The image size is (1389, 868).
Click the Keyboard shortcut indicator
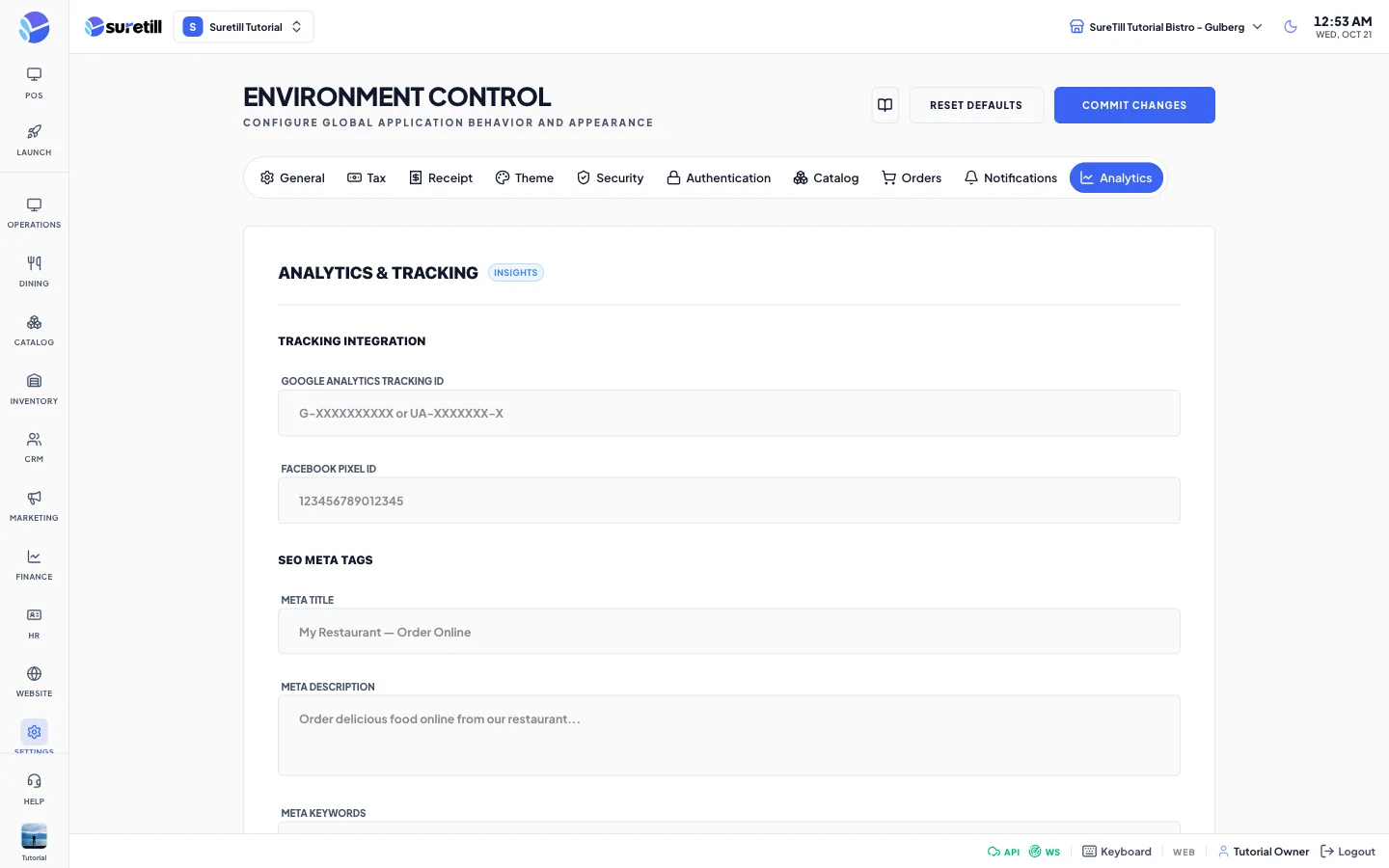coord(1117,852)
